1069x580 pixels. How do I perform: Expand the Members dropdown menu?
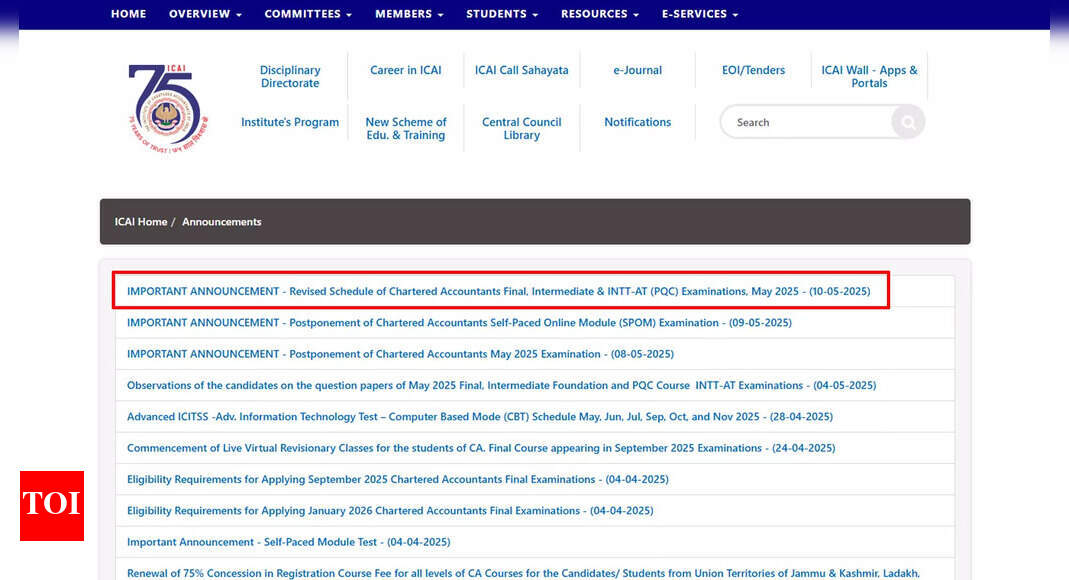coord(409,14)
